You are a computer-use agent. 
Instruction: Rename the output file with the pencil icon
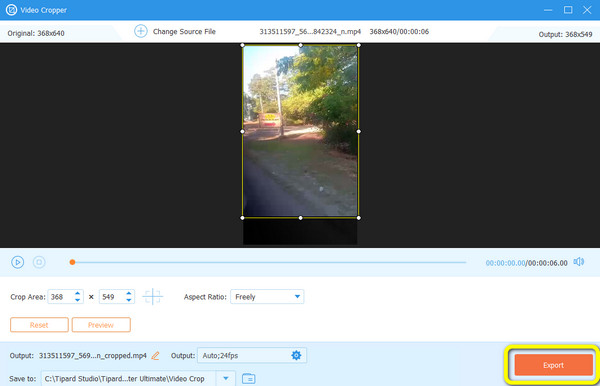(x=155, y=356)
